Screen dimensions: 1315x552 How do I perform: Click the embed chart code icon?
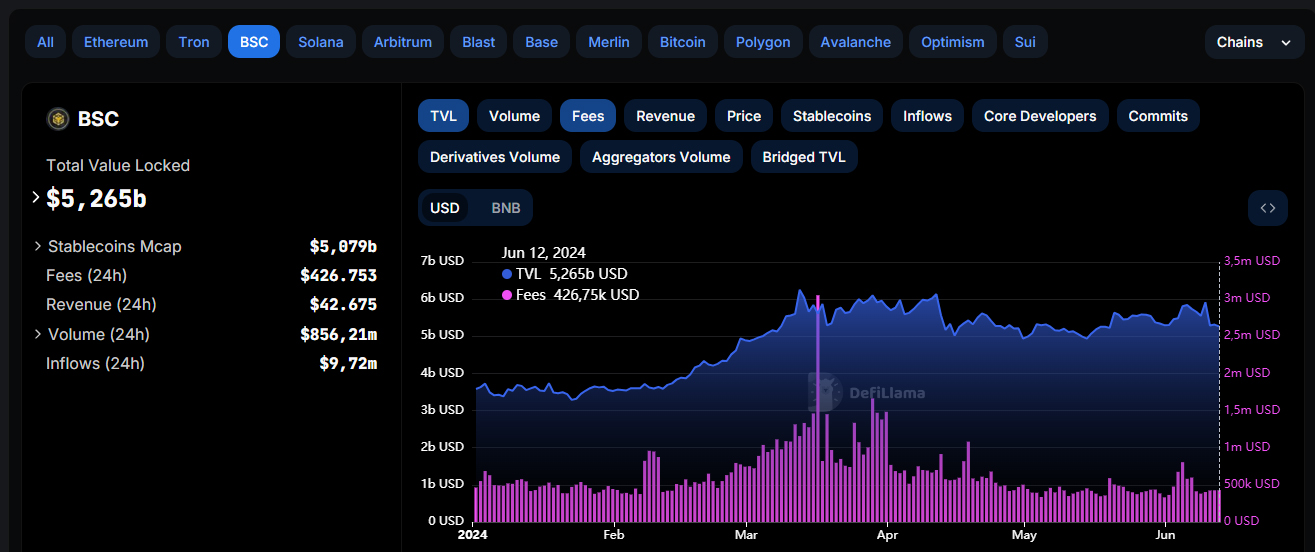[1268, 208]
